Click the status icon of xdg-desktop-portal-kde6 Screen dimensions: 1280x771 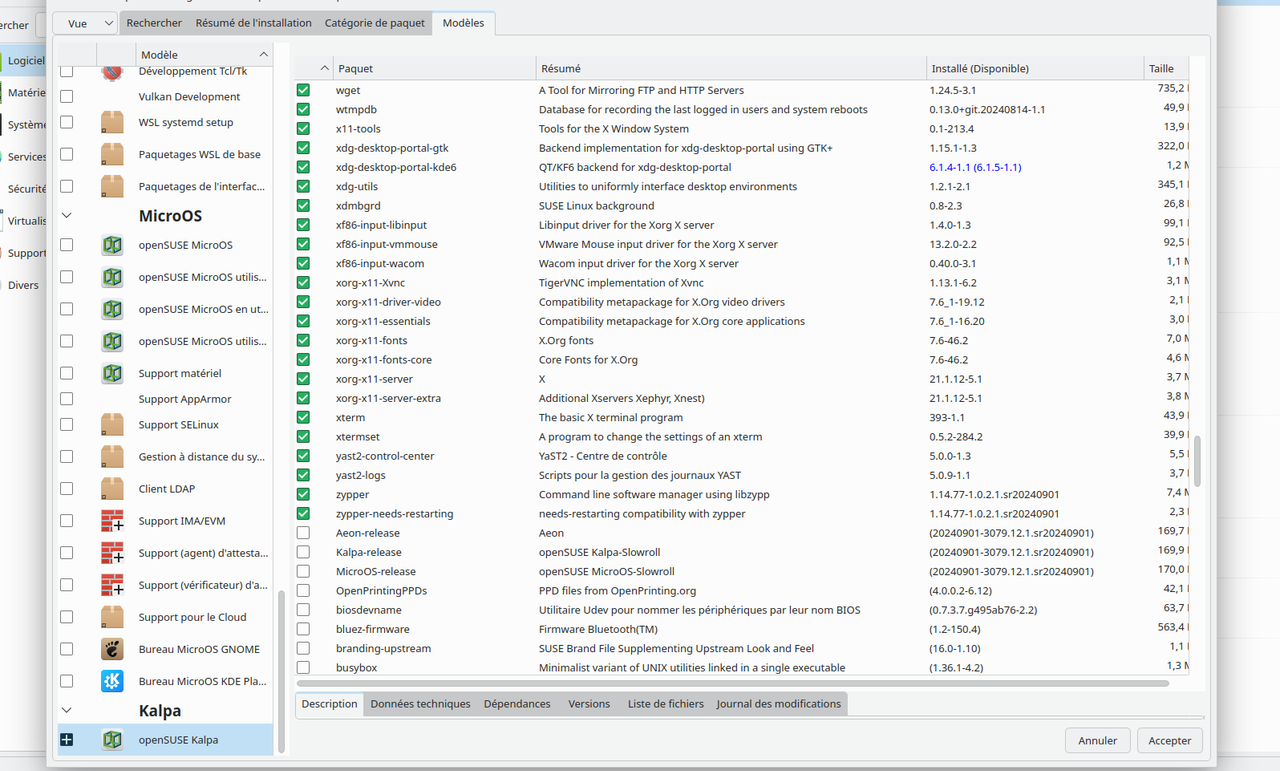pyautogui.click(x=303, y=167)
